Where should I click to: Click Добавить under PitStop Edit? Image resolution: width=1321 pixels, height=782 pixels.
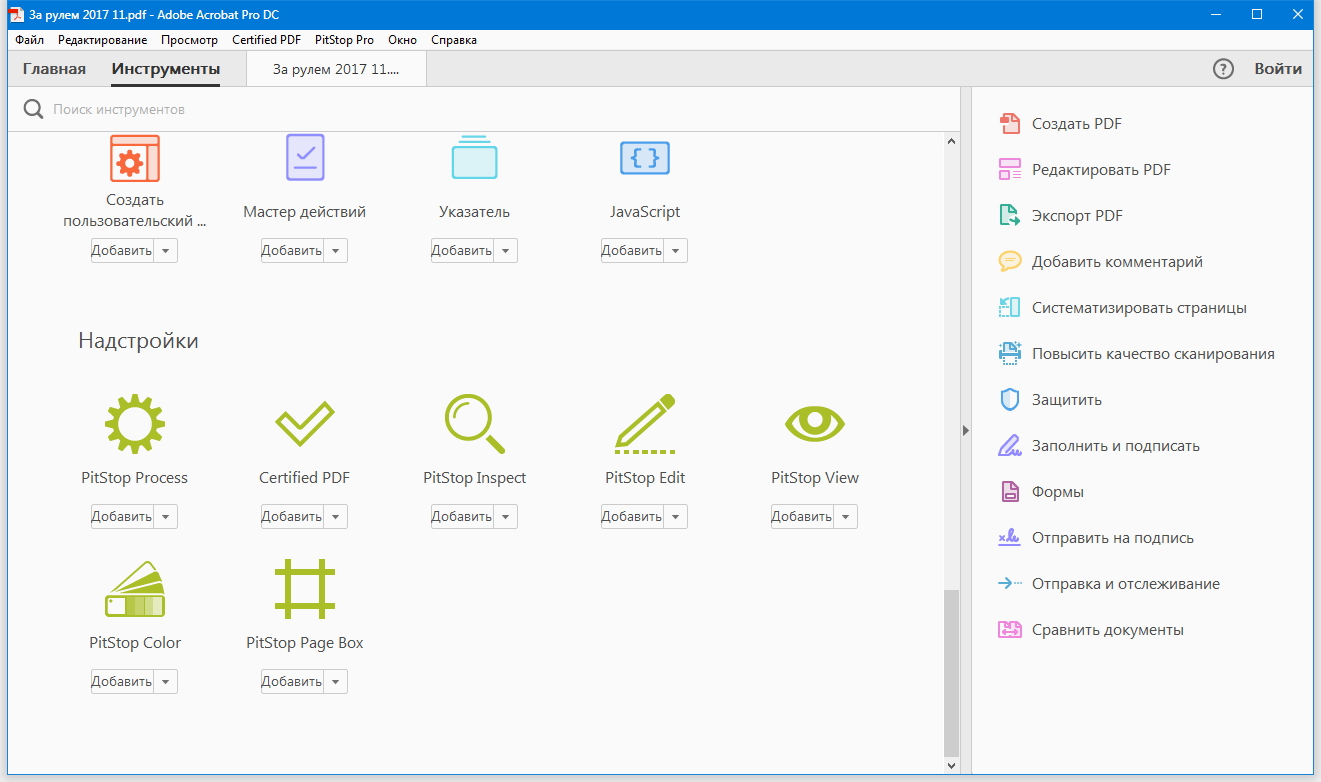tap(632, 517)
